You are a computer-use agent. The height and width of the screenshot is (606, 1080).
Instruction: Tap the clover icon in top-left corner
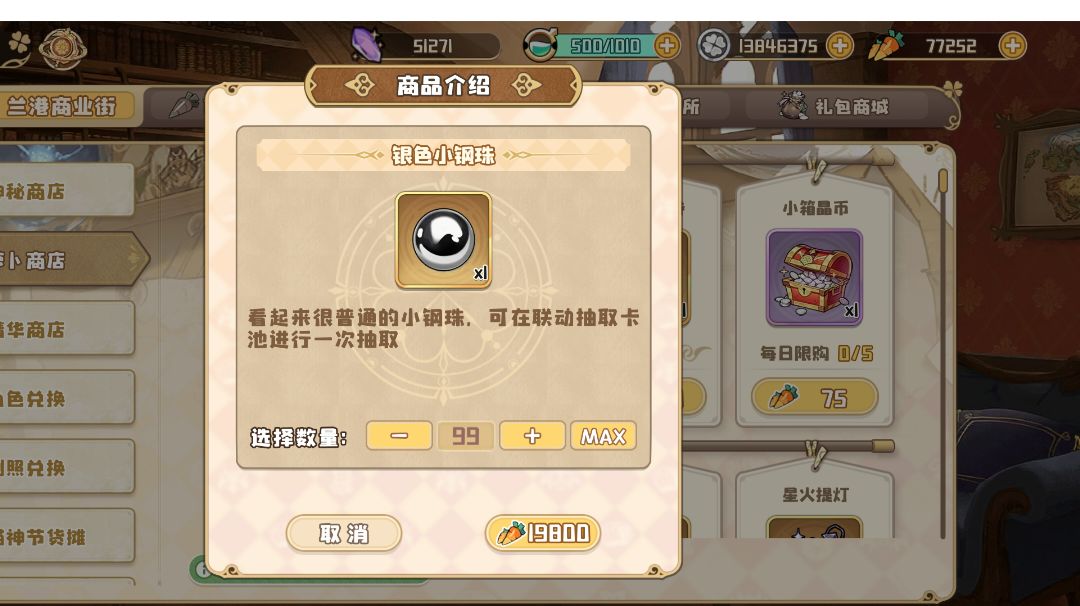point(19,43)
